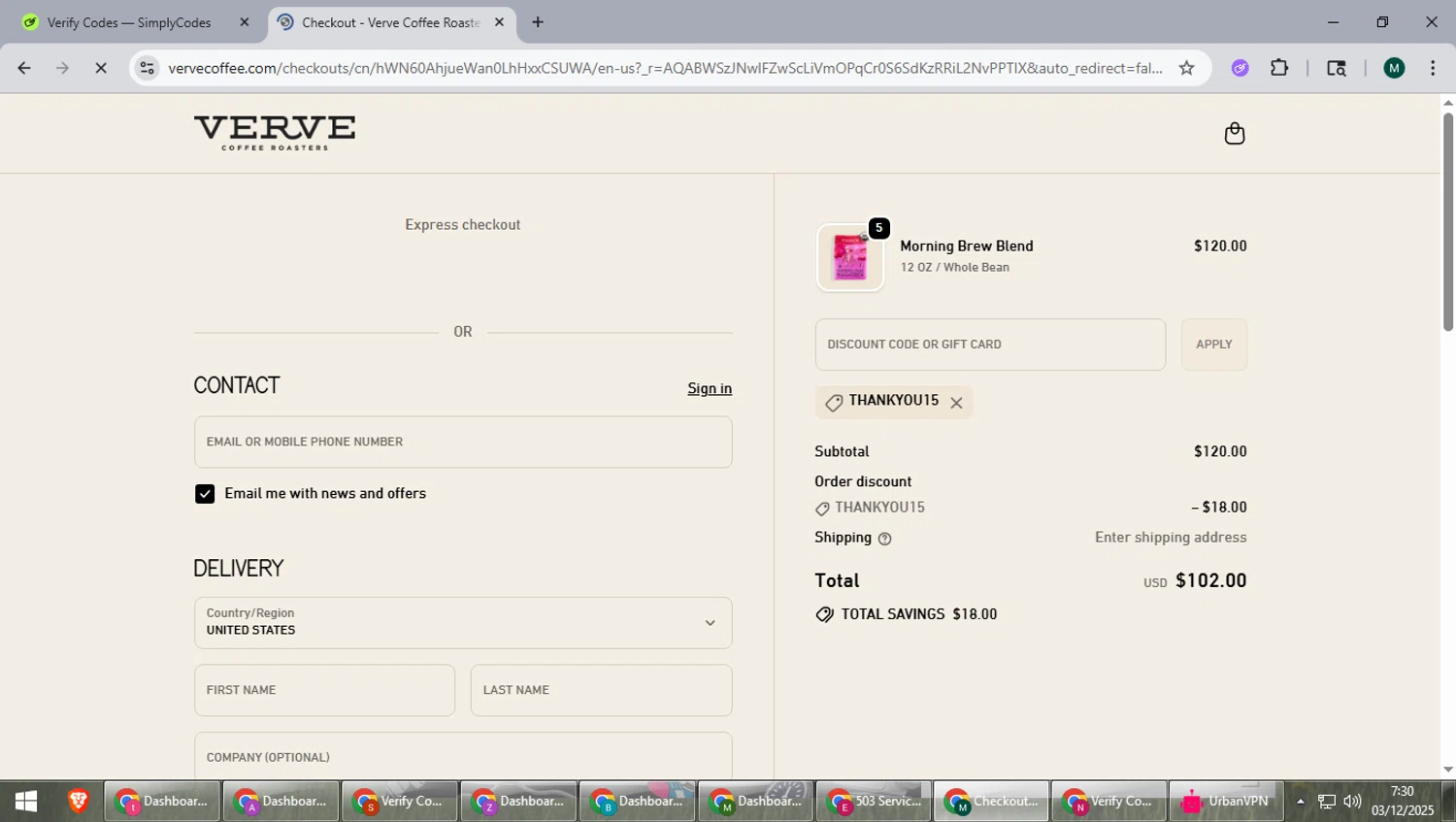Stop loading the page
This screenshot has height=822, width=1456.
coord(101,68)
